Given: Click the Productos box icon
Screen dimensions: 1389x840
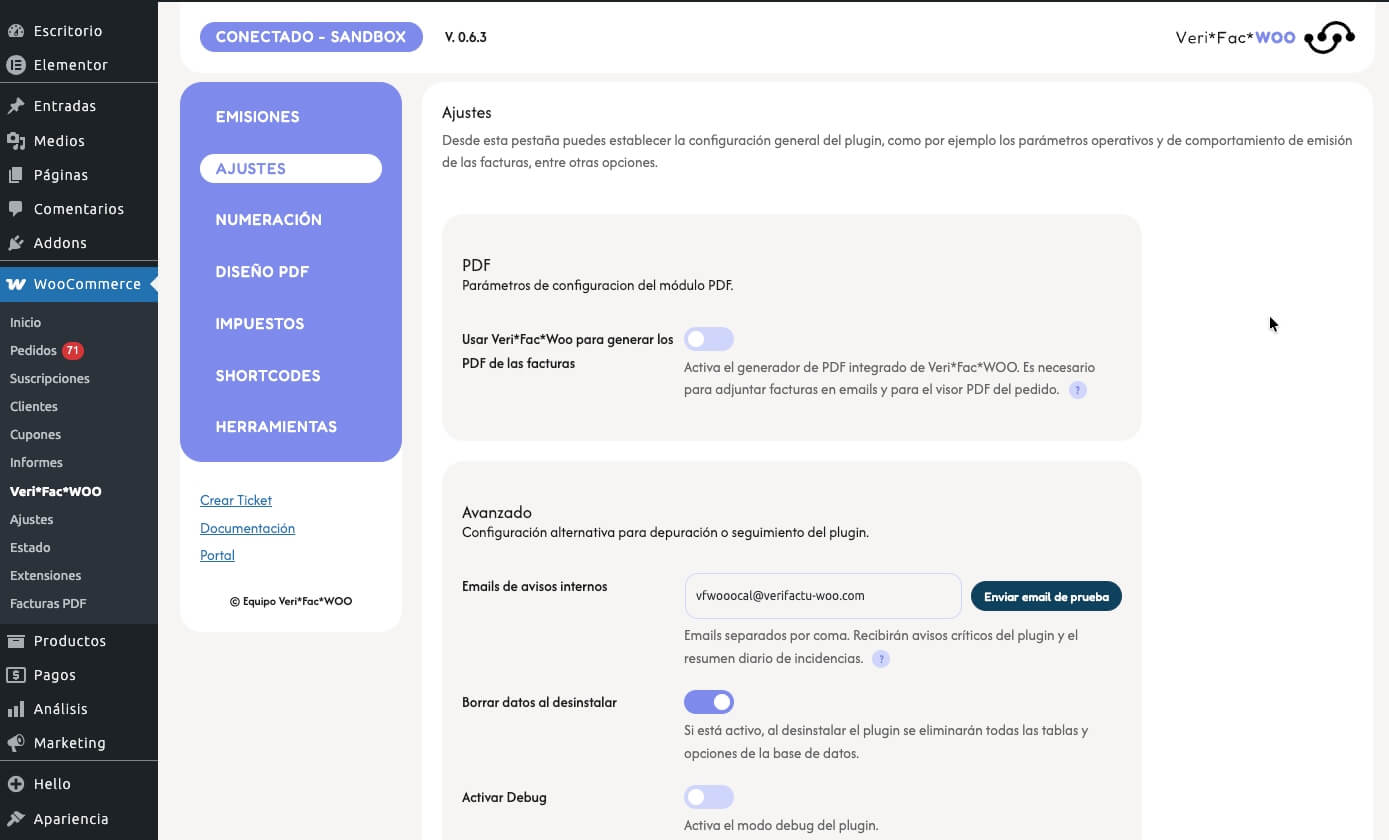Looking at the screenshot, I should click(16, 641).
